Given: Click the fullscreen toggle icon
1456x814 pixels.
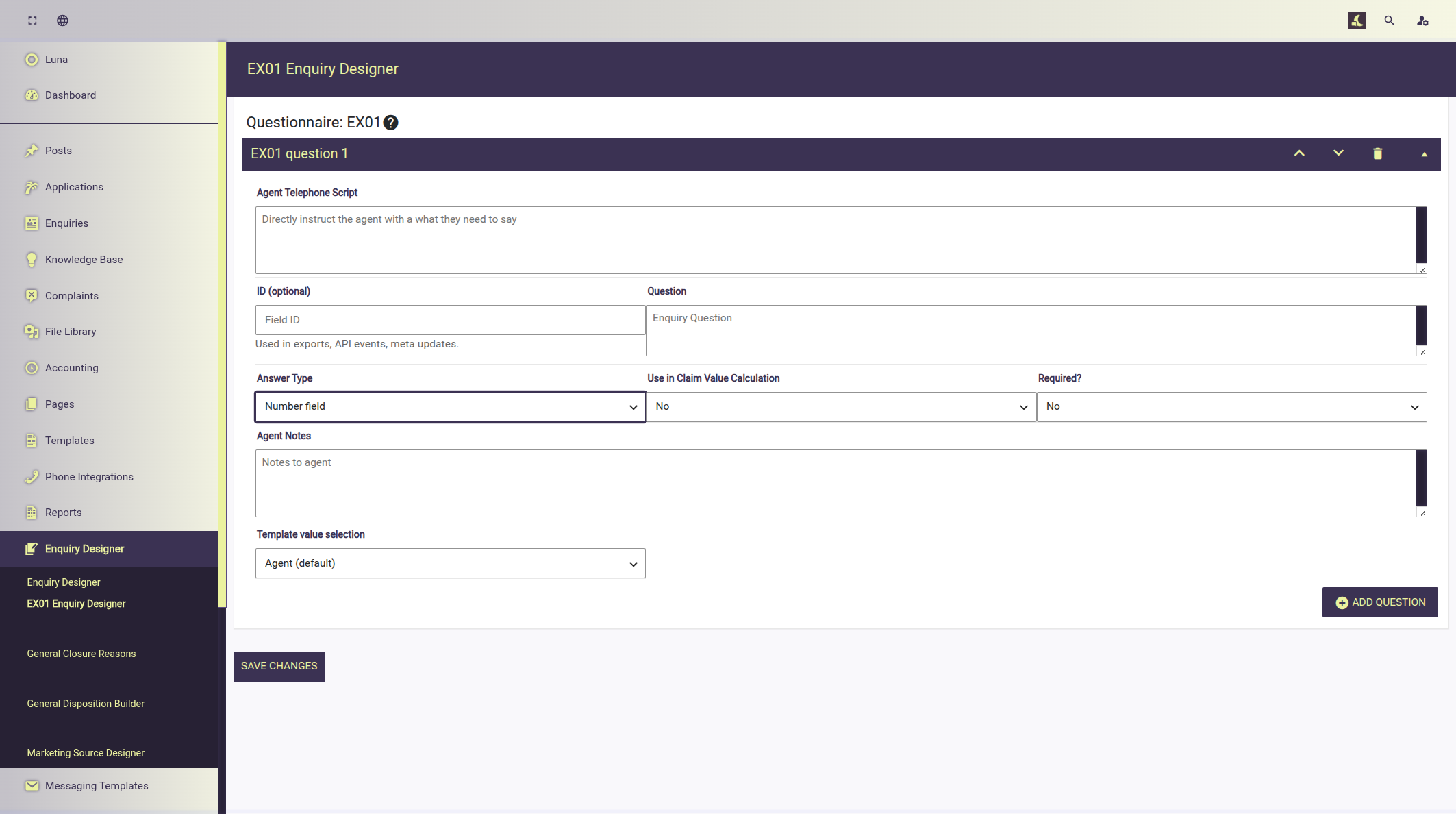Looking at the screenshot, I should 32,21.
